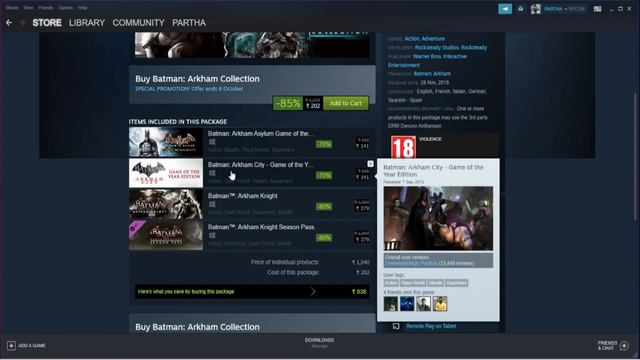Click the store page vertical scrollbar
The height and width of the screenshot is (360, 640).
(x=635, y=157)
